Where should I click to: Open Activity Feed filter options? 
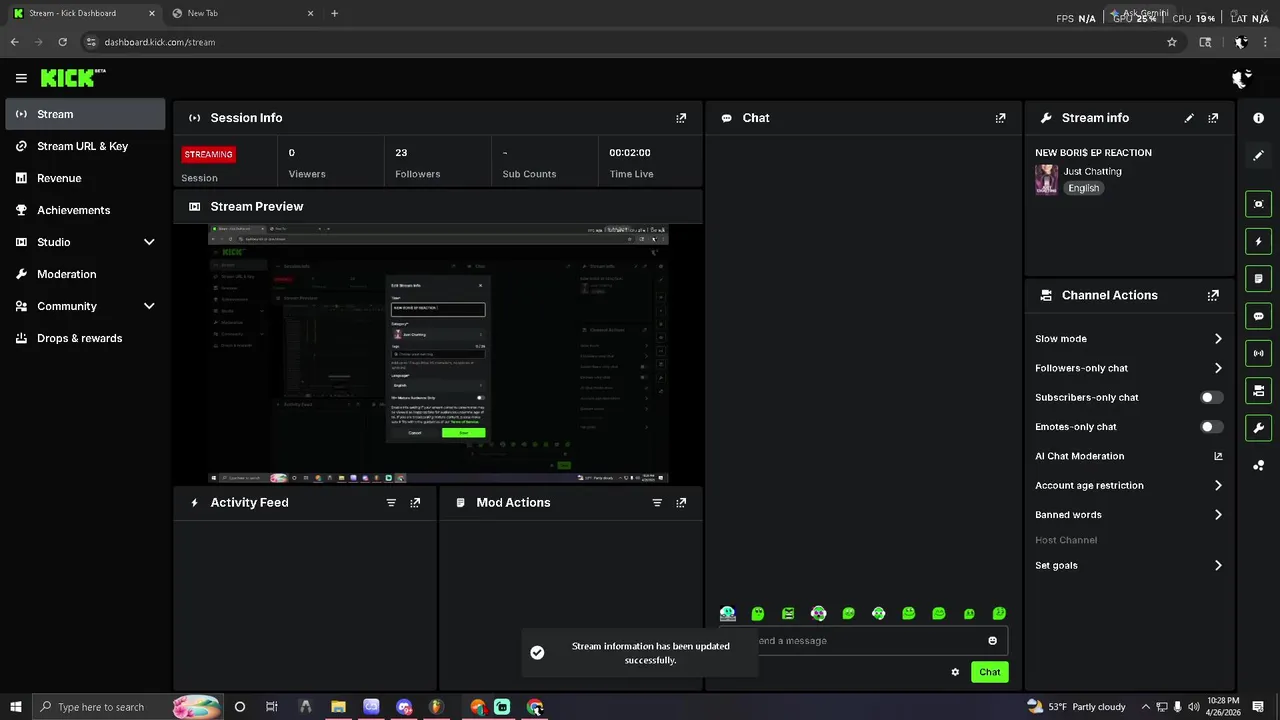click(x=391, y=503)
